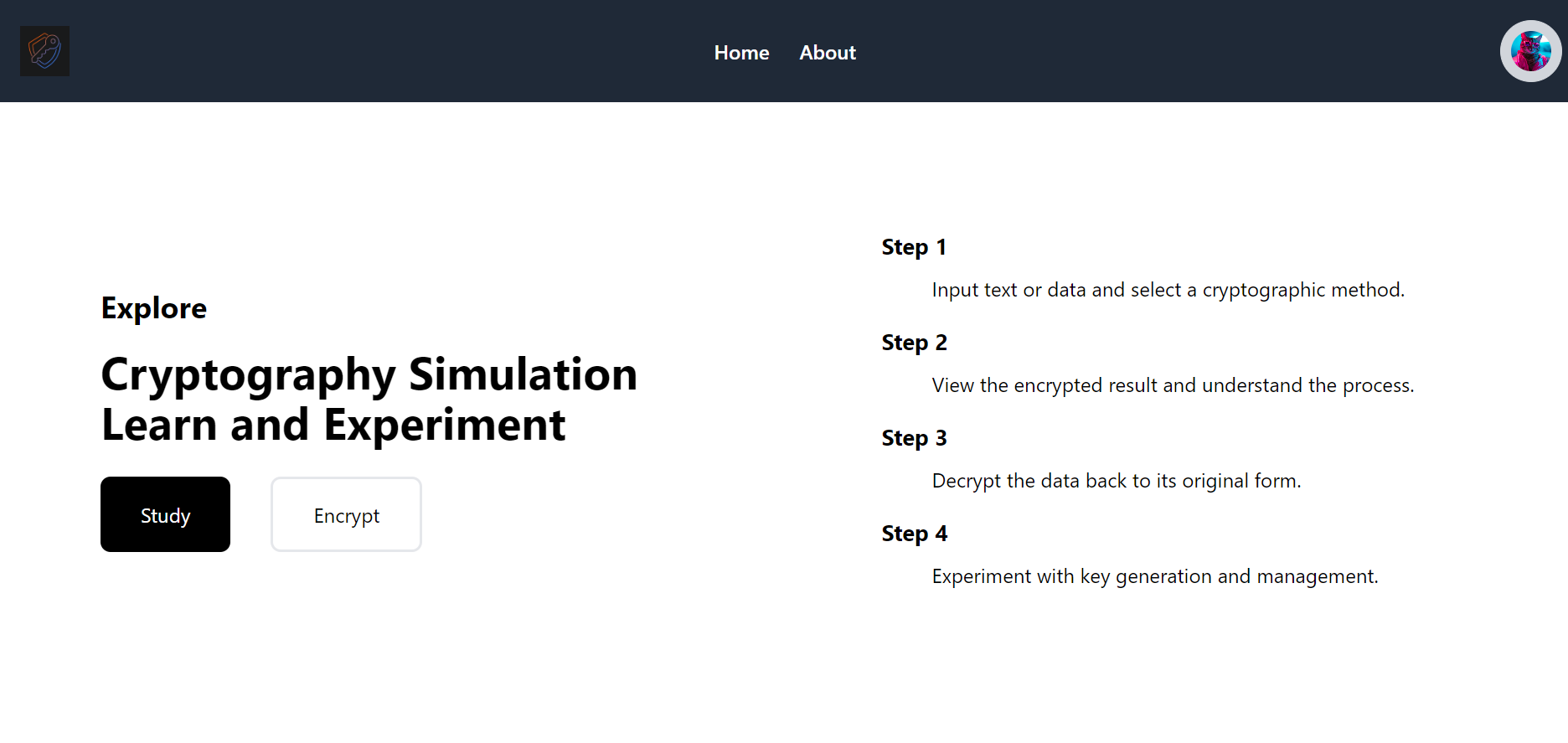Open the About nav link
The width and height of the screenshot is (1568, 743).
[828, 53]
